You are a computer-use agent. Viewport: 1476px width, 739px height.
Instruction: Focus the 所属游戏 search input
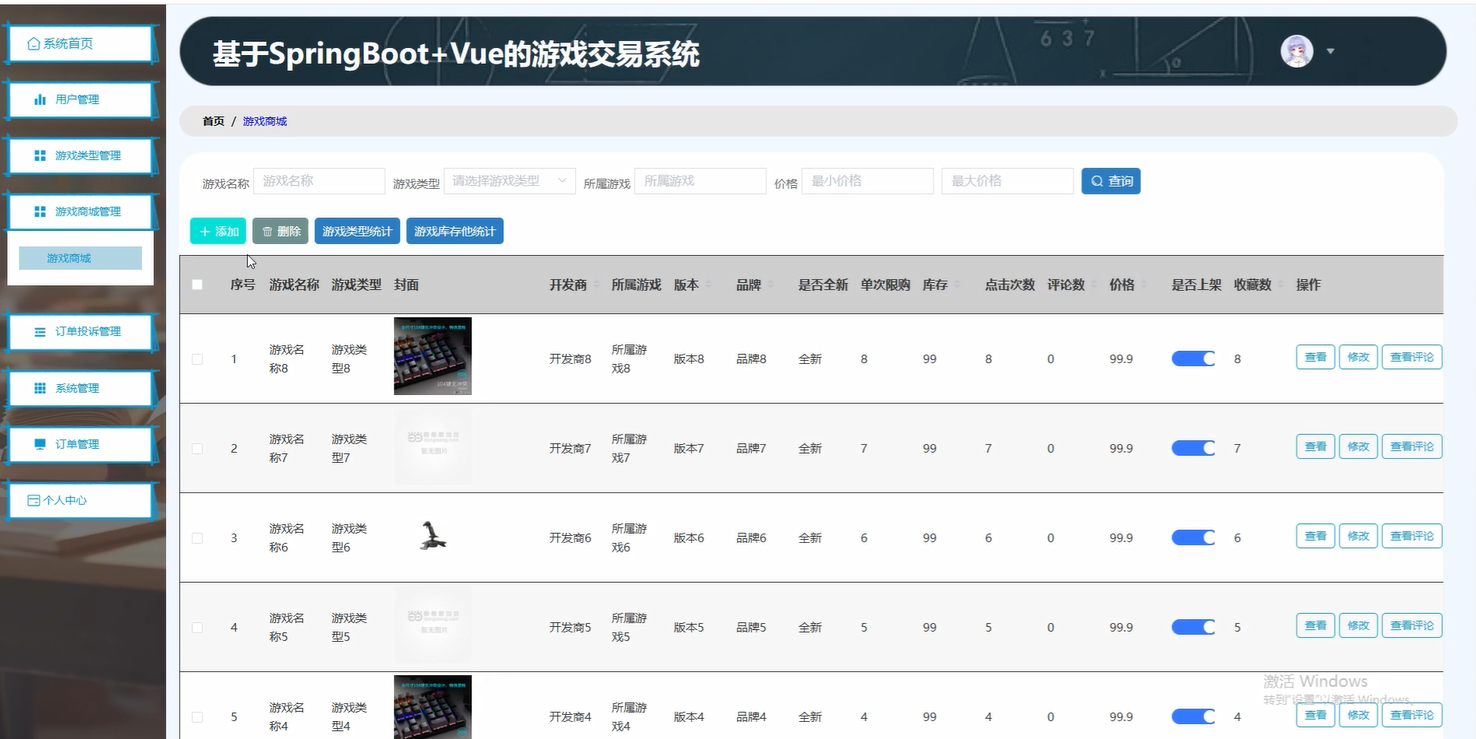click(x=700, y=181)
